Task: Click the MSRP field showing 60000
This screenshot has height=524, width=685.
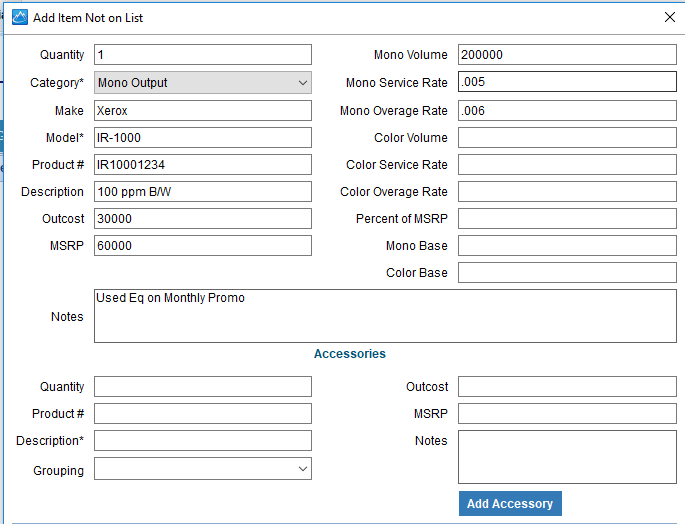Action: (x=203, y=246)
